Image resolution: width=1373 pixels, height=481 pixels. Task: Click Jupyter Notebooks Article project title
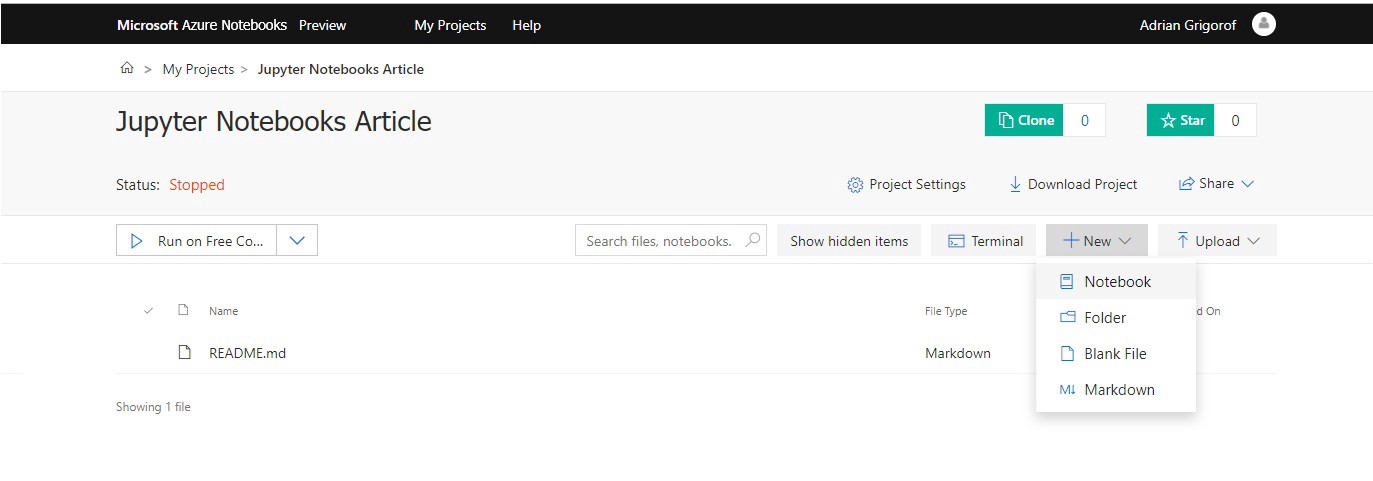point(274,122)
